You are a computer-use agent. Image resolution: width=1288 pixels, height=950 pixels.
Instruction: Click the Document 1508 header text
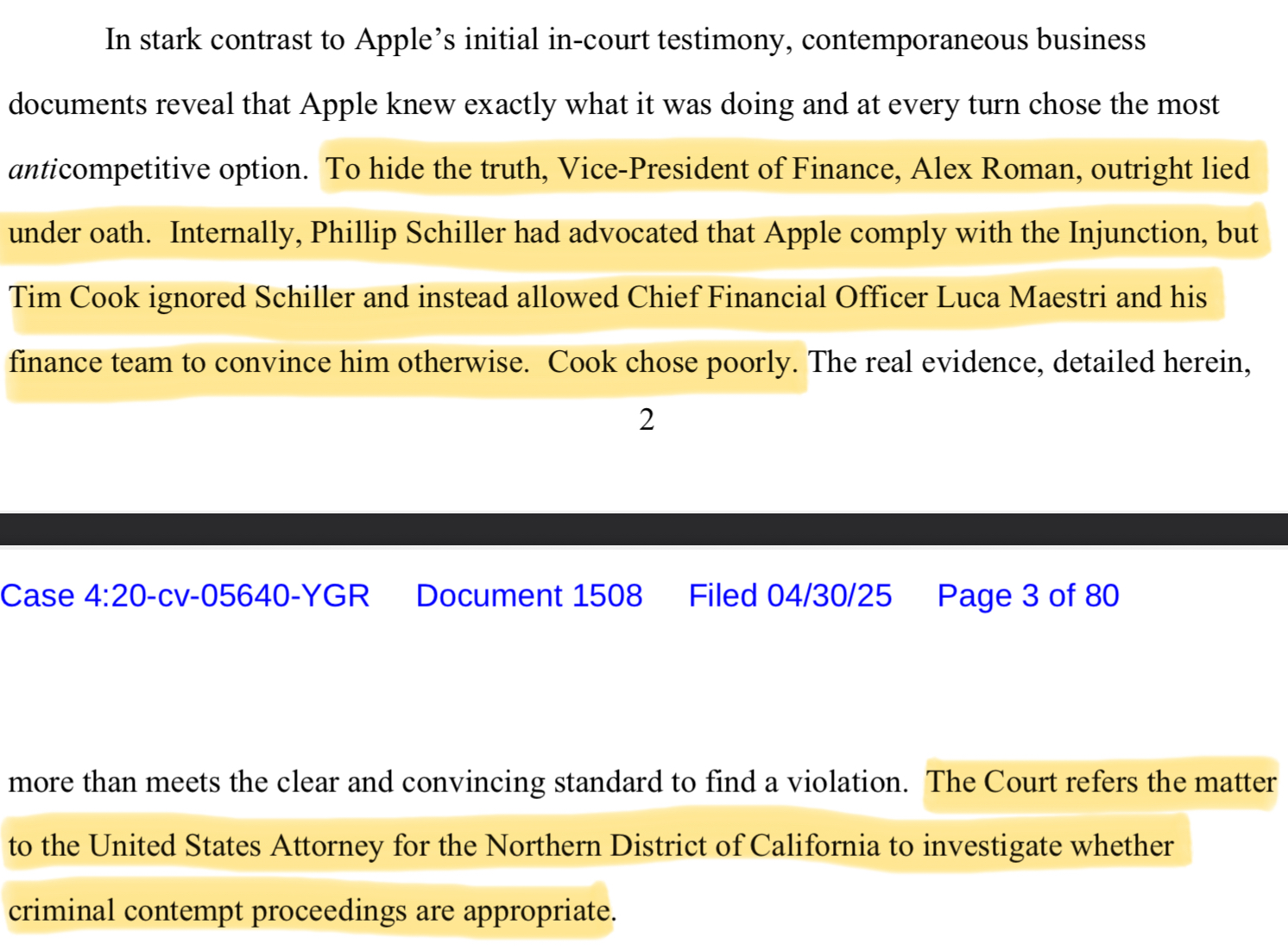click(x=529, y=596)
